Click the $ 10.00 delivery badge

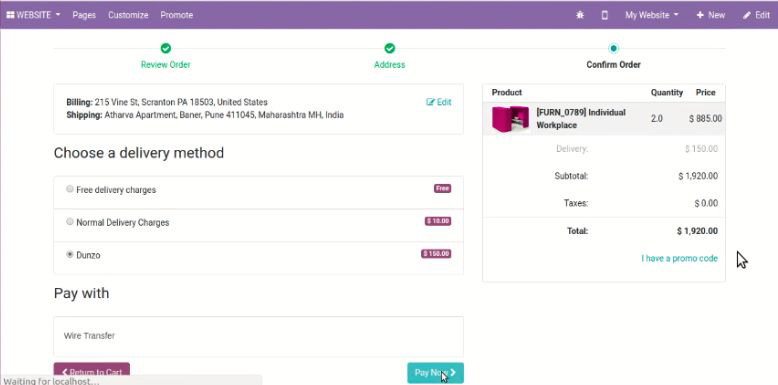438,221
